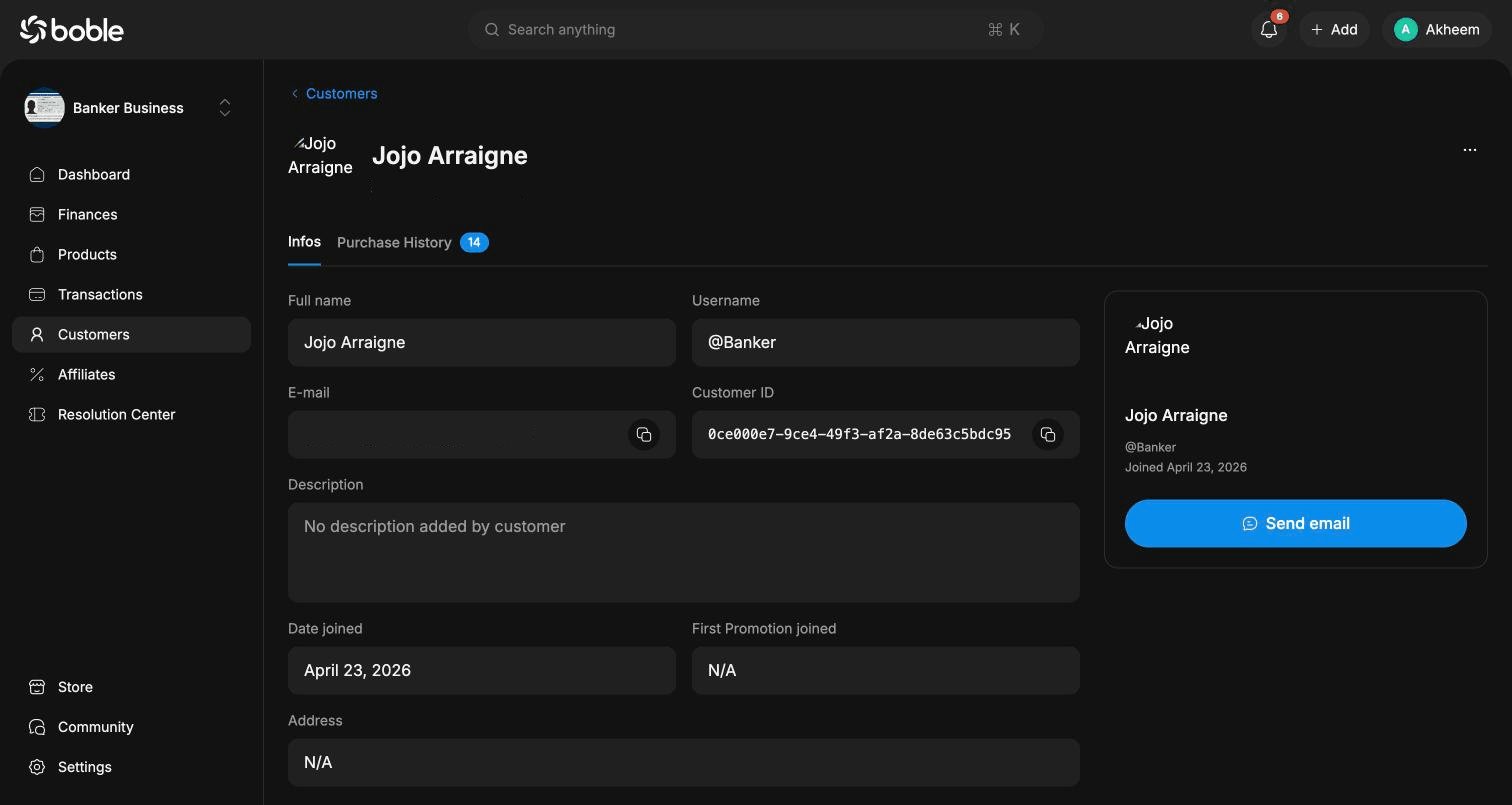Click the Description text area
The width and height of the screenshot is (1512, 805).
click(684, 553)
